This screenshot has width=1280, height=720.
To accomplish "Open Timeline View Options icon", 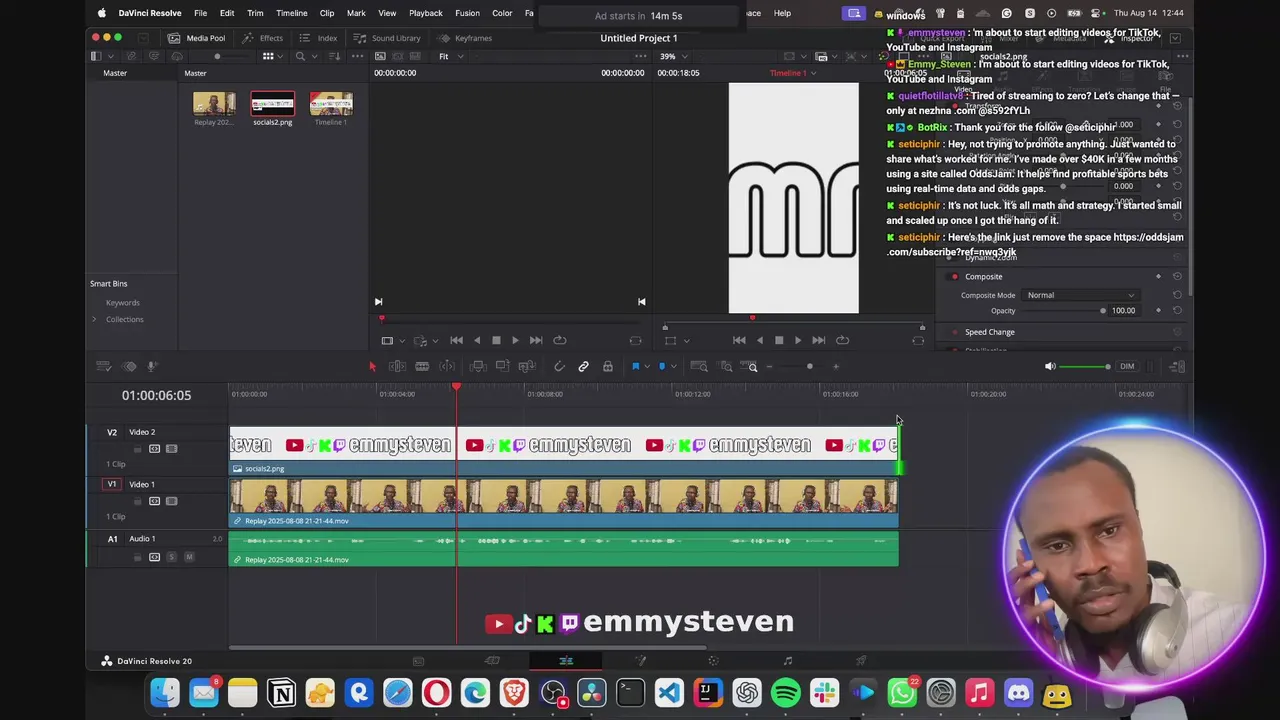I will [x=103, y=367].
